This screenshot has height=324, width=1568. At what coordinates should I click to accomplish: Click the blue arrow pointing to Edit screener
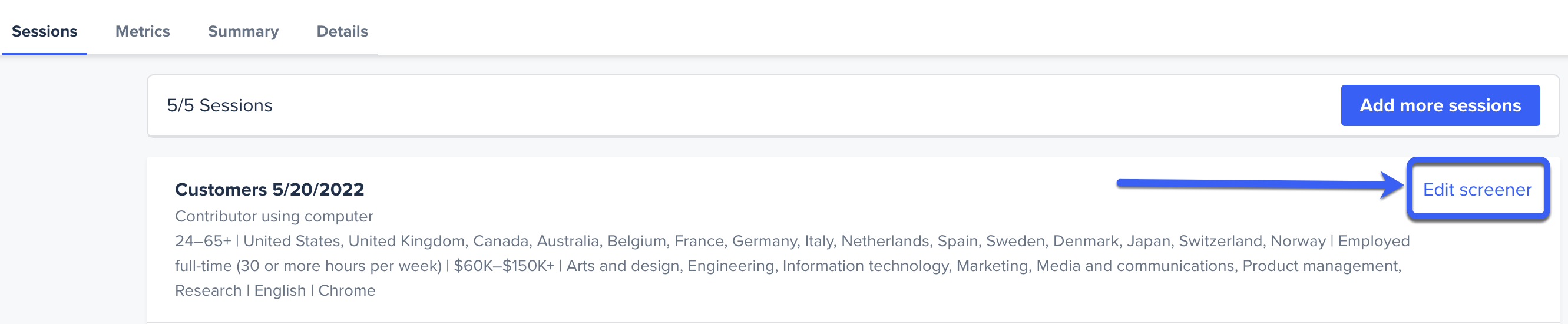pyautogui.click(x=1260, y=184)
